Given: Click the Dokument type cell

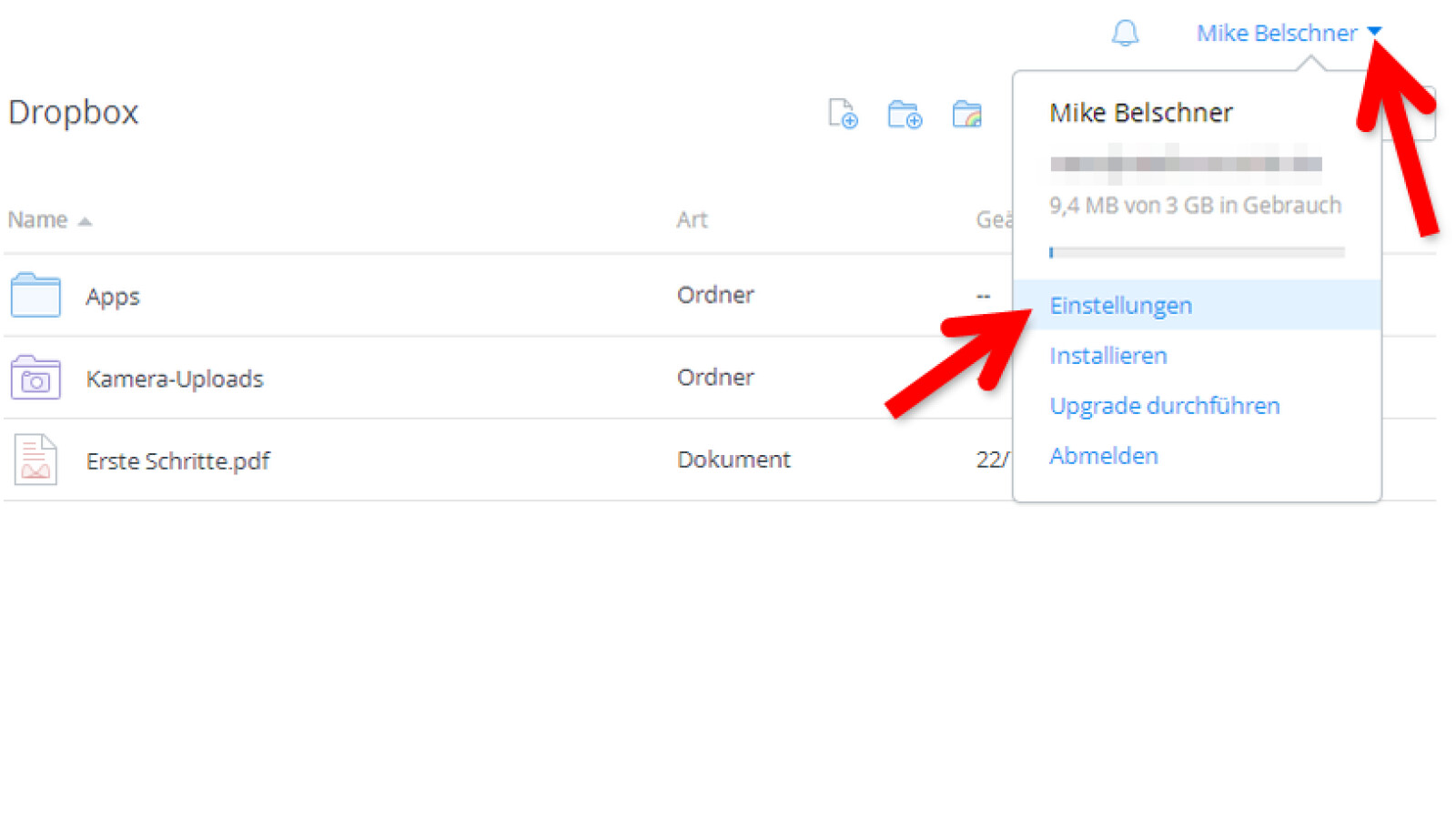Looking at the screenshot, I should (x=733, y=460).
